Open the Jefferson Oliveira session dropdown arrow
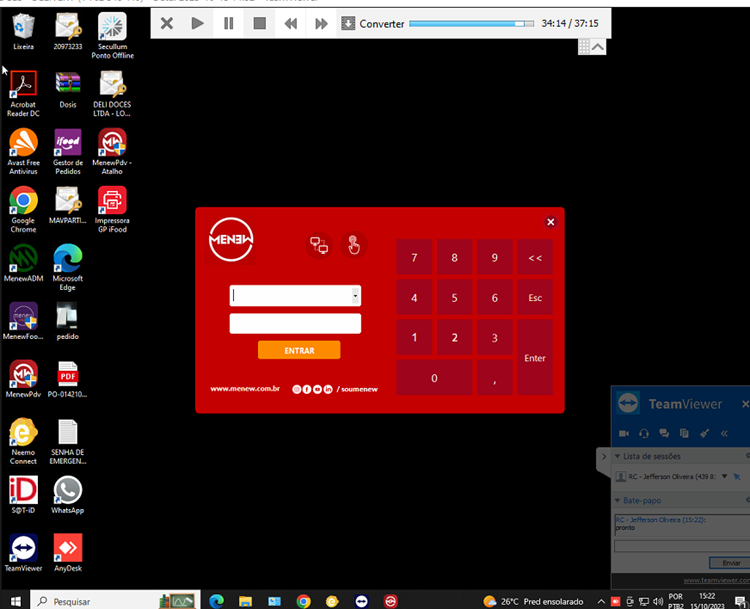The width and height of the screenshot is (750, 609). (x=724, y=476)
